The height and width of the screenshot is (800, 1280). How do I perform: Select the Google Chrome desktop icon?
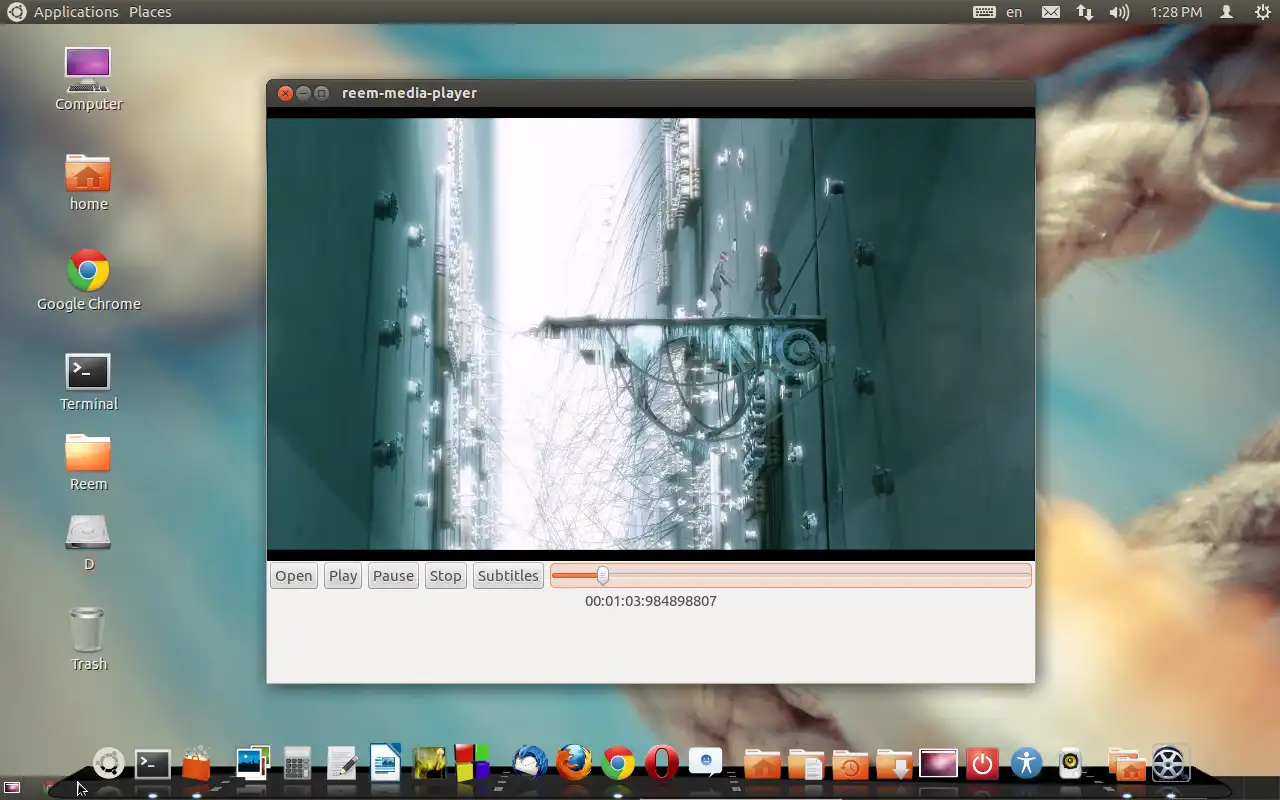point(88,280)
